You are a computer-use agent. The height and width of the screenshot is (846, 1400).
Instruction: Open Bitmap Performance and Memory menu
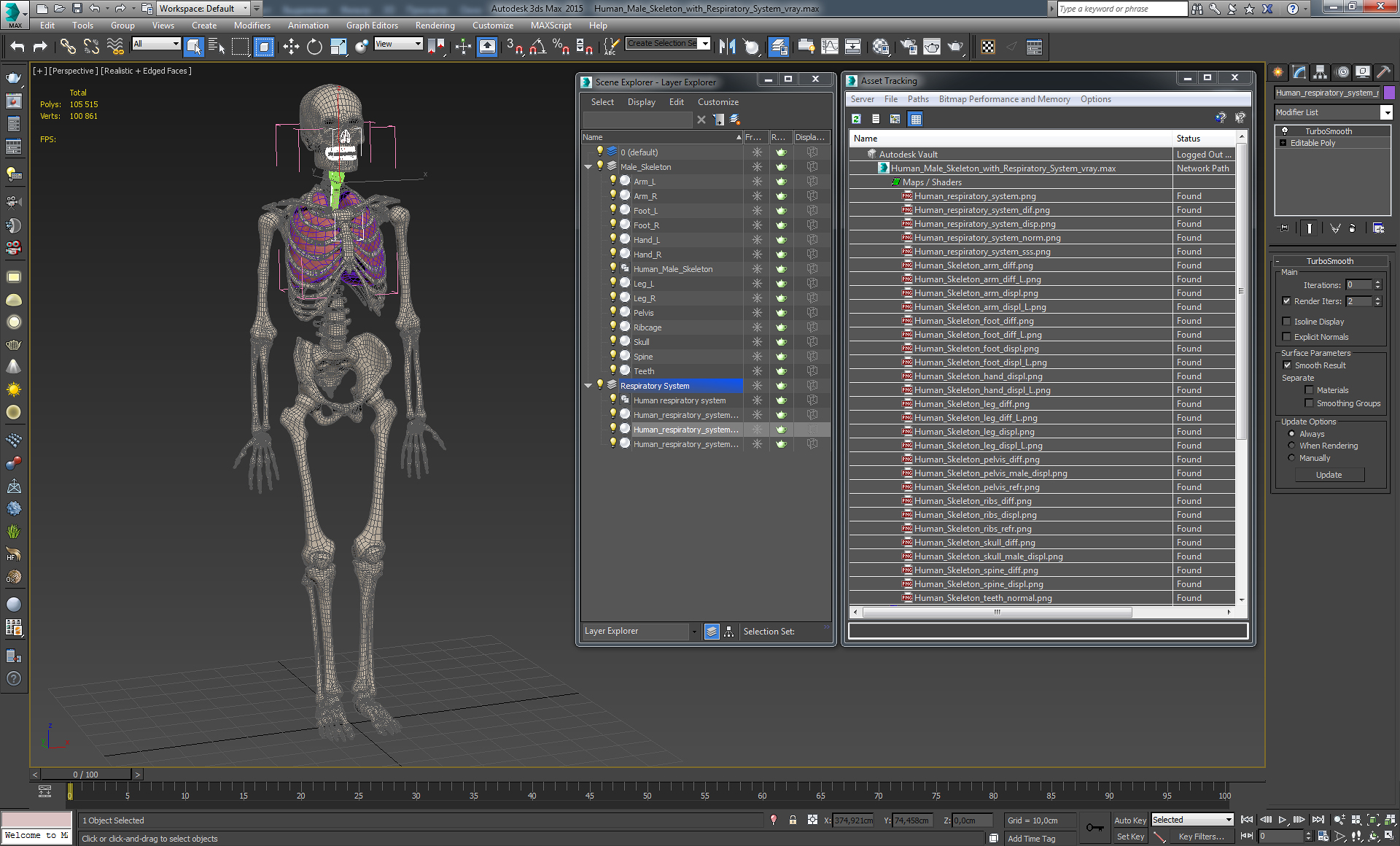pos(1004,99)
